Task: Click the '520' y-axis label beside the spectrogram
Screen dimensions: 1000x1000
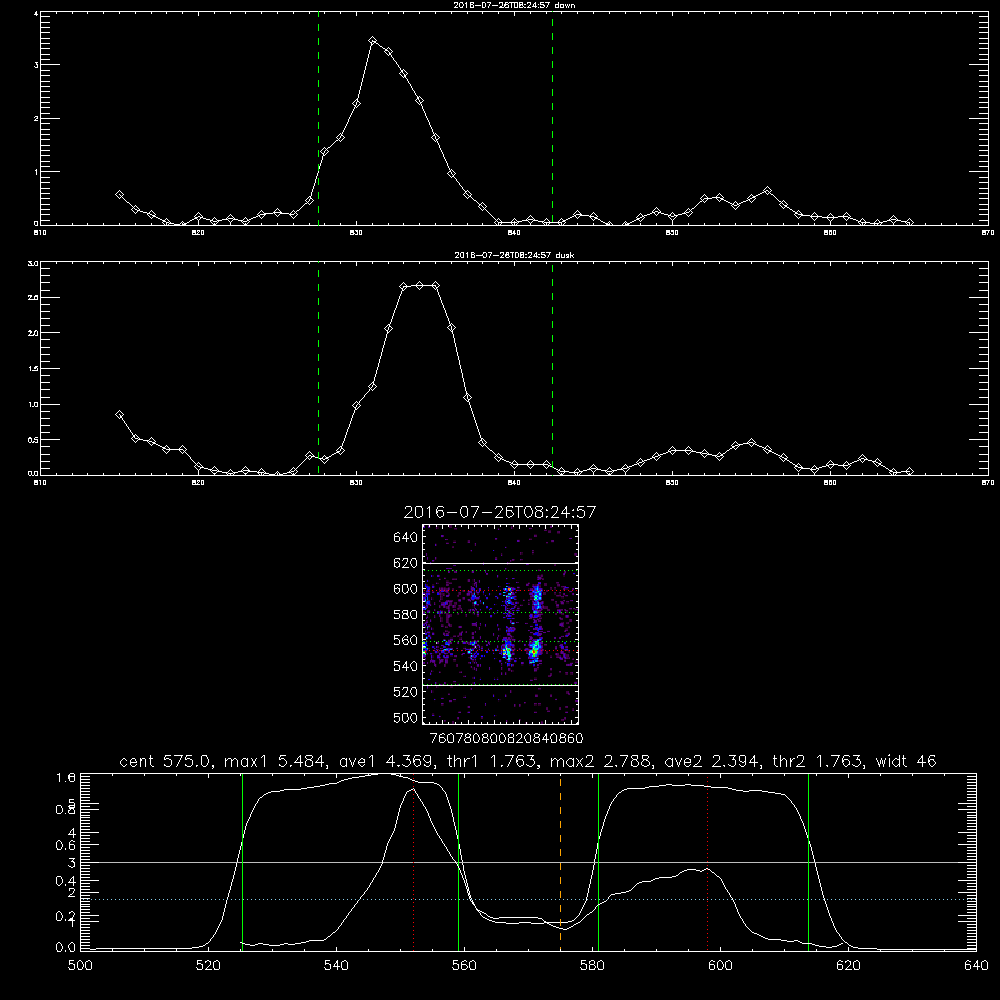Action: 406,692
